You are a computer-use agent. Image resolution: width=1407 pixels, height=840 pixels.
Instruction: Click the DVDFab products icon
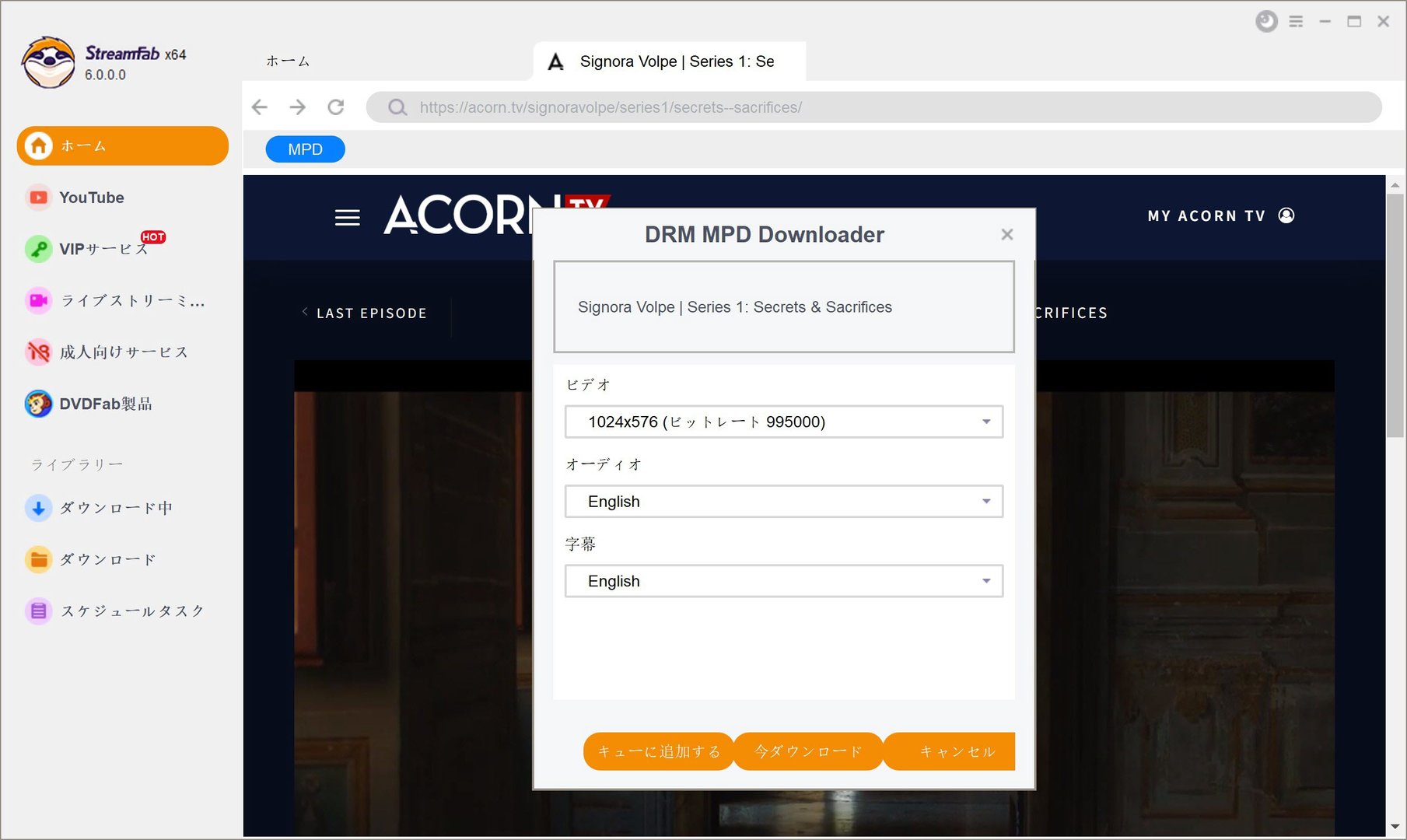tap(38, 404)
